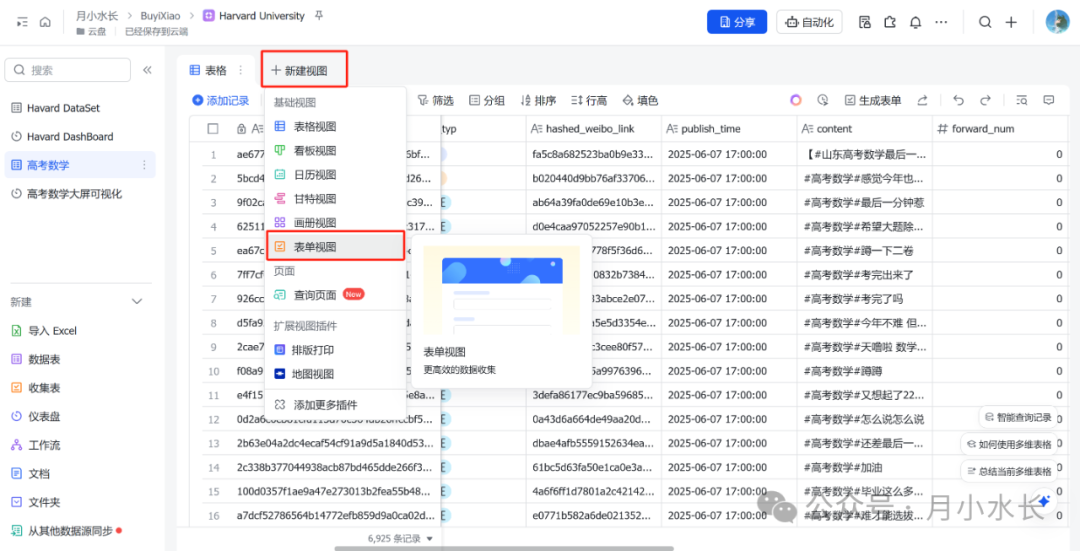Viewport: 1080px width, 551px height.
Task: Pin the Harvard University document
Action: tap(318, 16)
